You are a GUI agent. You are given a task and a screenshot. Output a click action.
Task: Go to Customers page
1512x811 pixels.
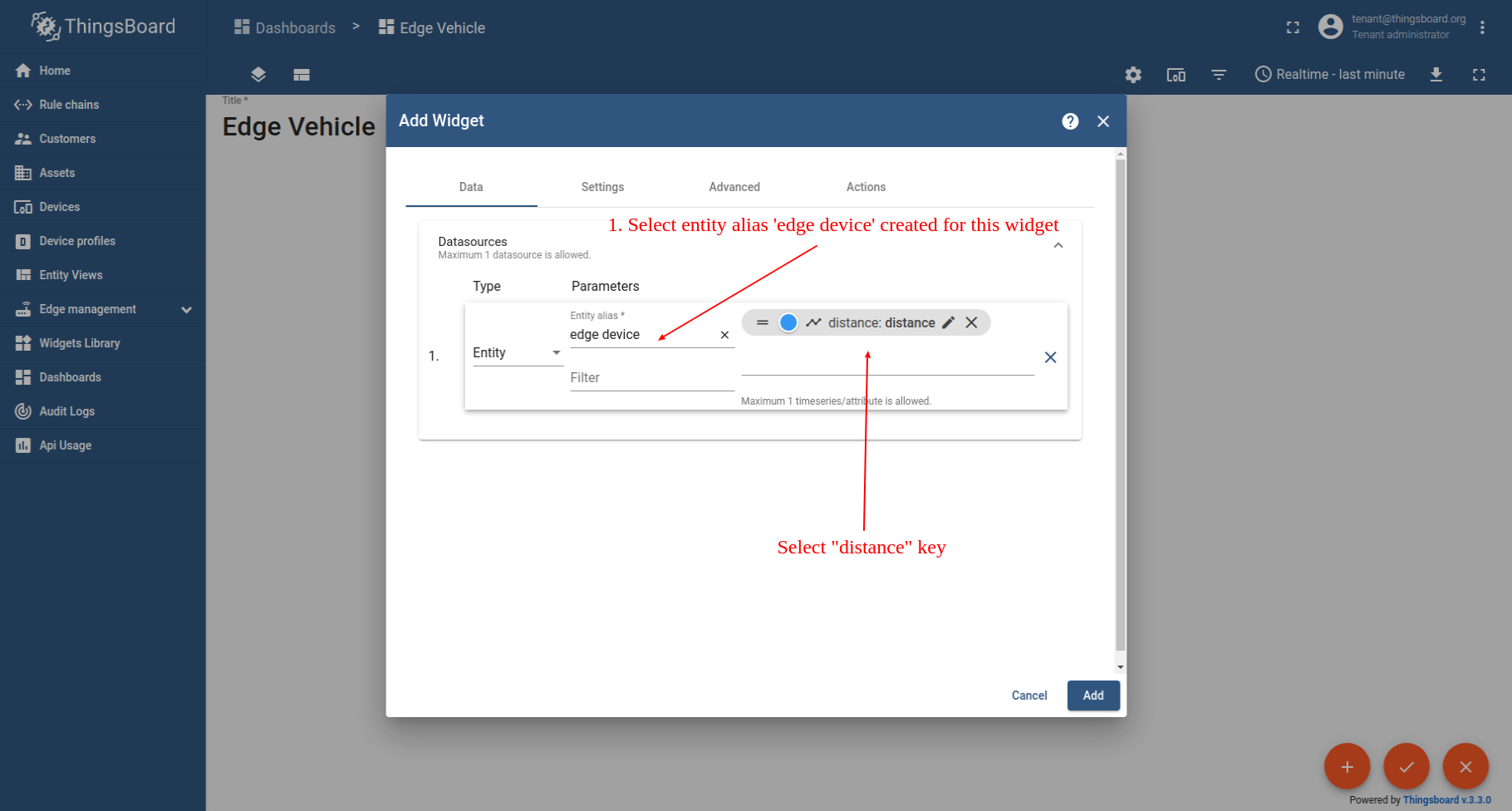click(103, 139)
